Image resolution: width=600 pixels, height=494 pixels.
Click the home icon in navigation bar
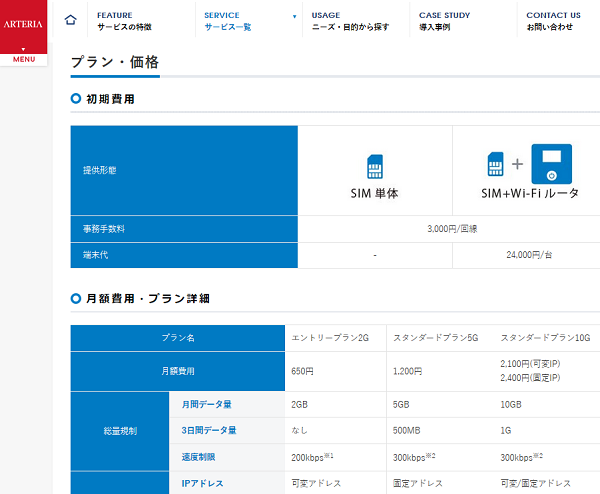[x=70, y=20]
